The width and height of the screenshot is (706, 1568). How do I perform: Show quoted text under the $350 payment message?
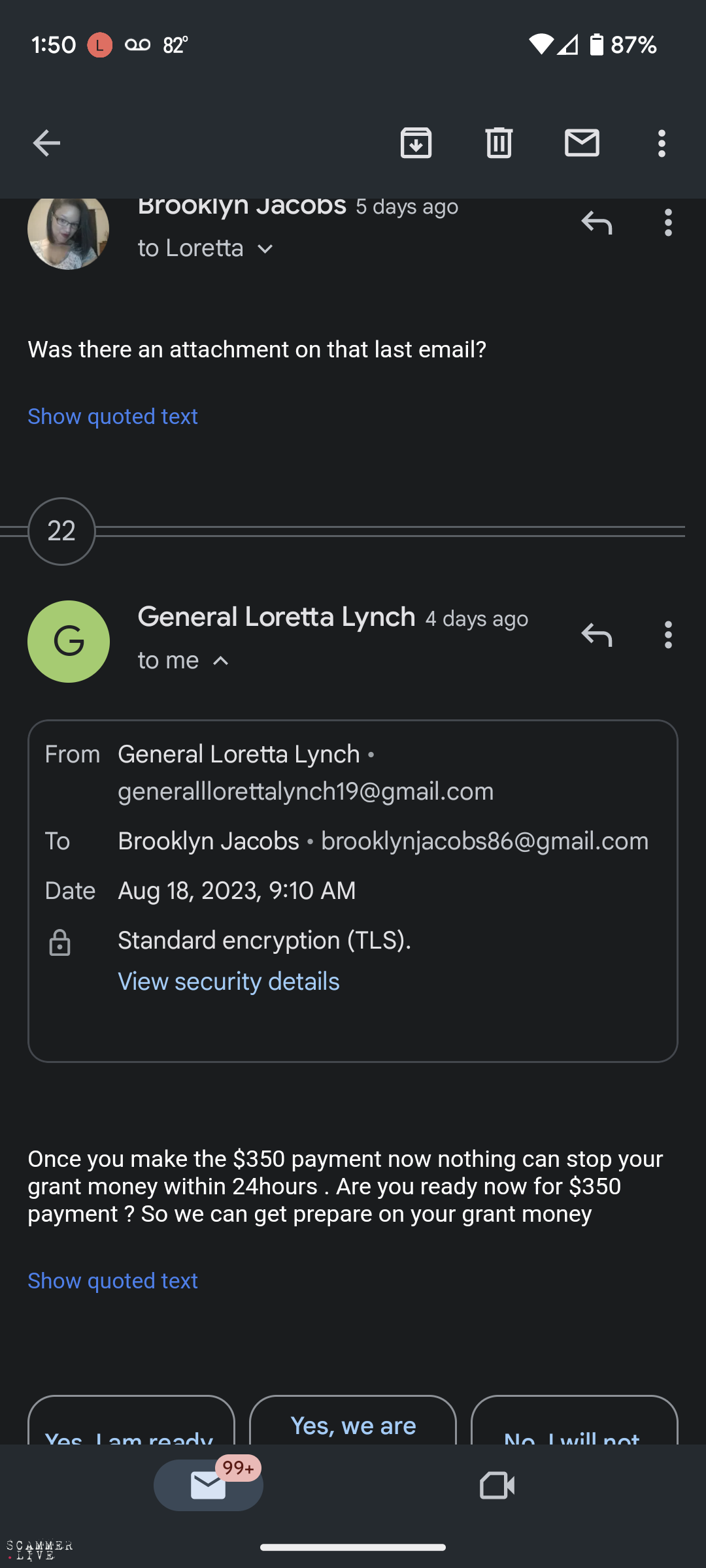[x=112, y=1281]
